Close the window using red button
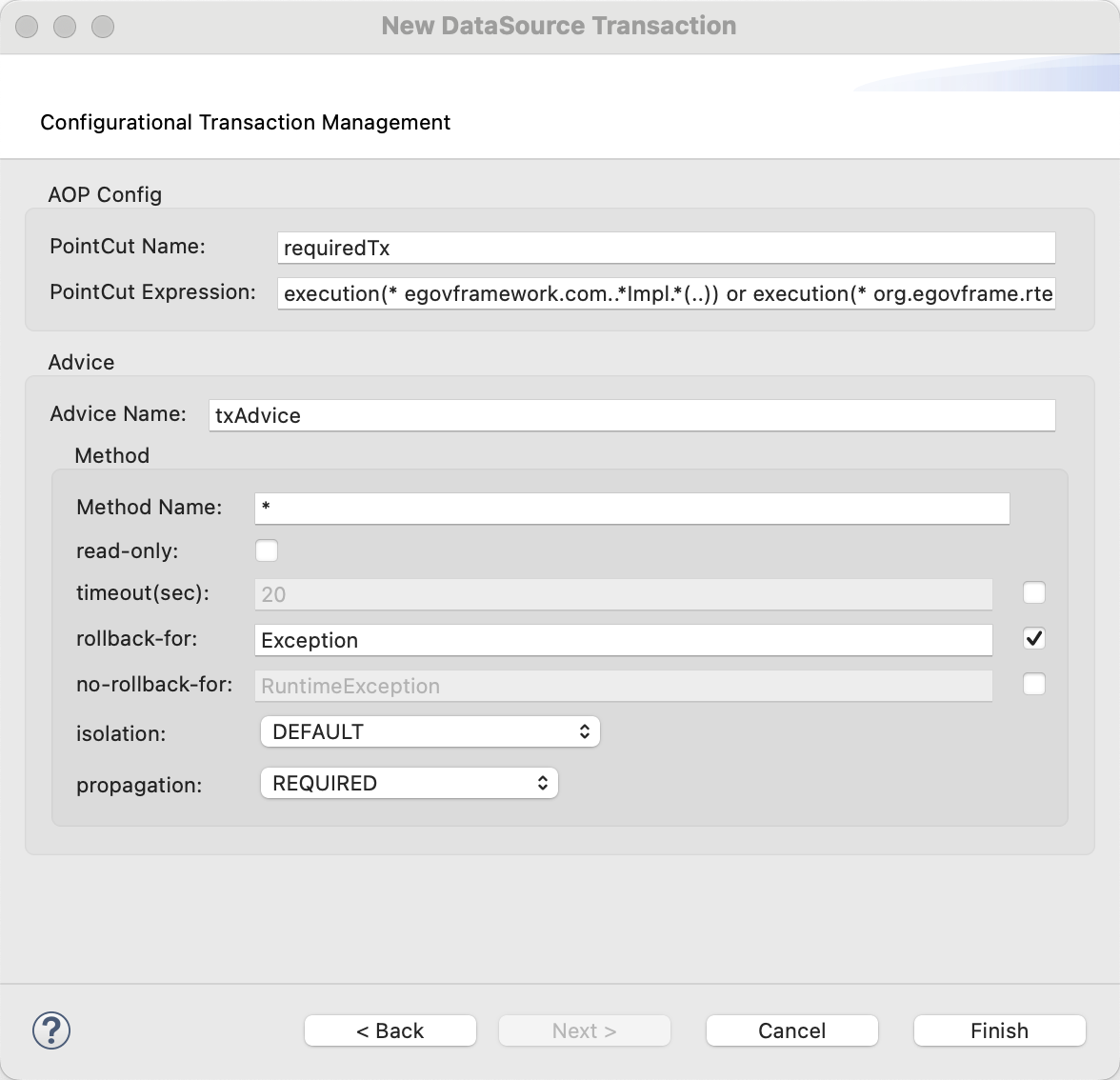The image size is (1120, 1080). 27,27
